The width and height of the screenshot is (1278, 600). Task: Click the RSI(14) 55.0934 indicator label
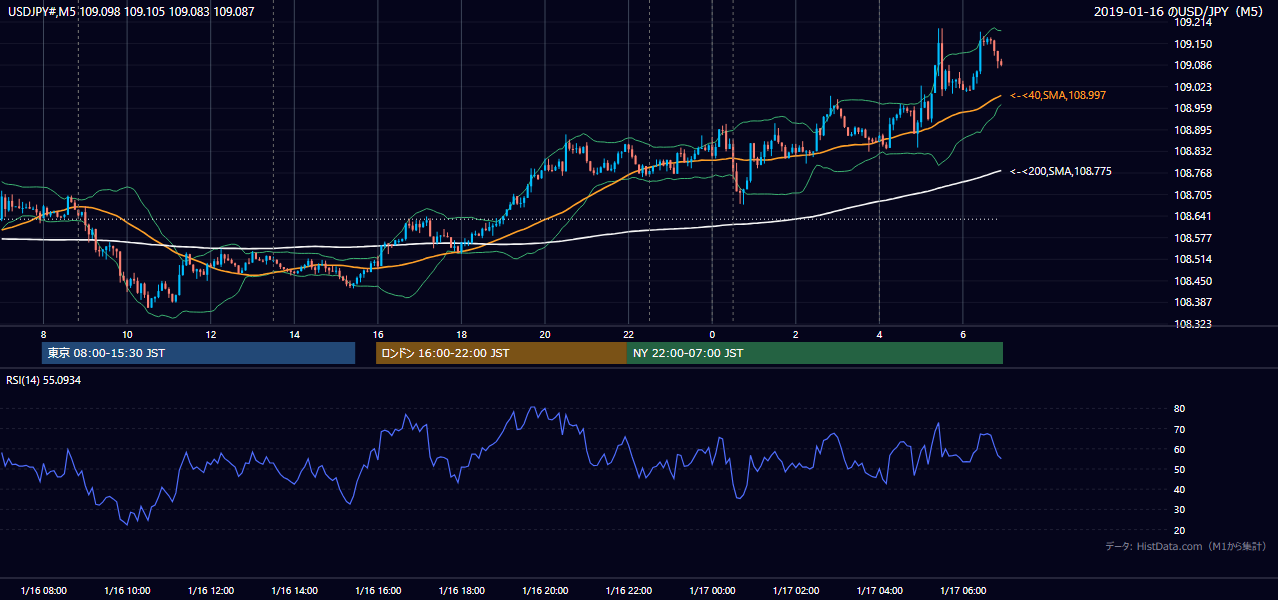(x=45, y=380)
